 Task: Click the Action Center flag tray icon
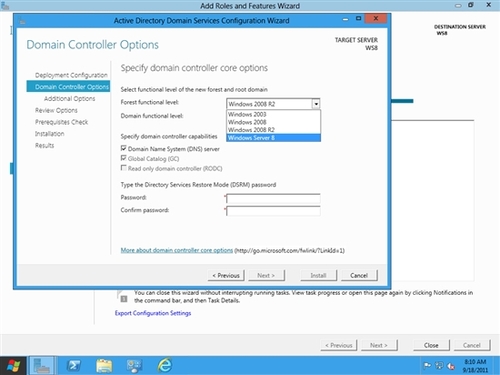tap(427, 366)
